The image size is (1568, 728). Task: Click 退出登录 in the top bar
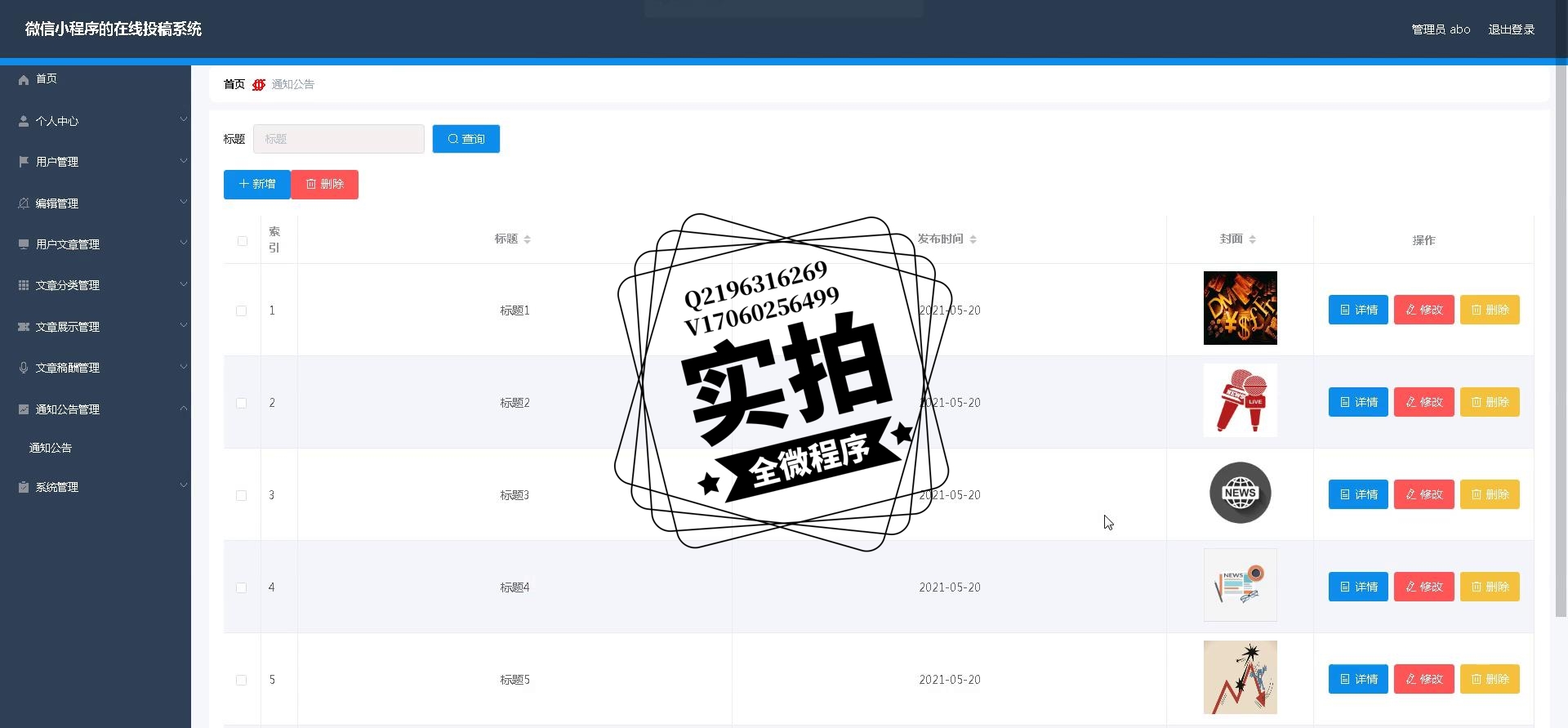tap(1512, 29)
